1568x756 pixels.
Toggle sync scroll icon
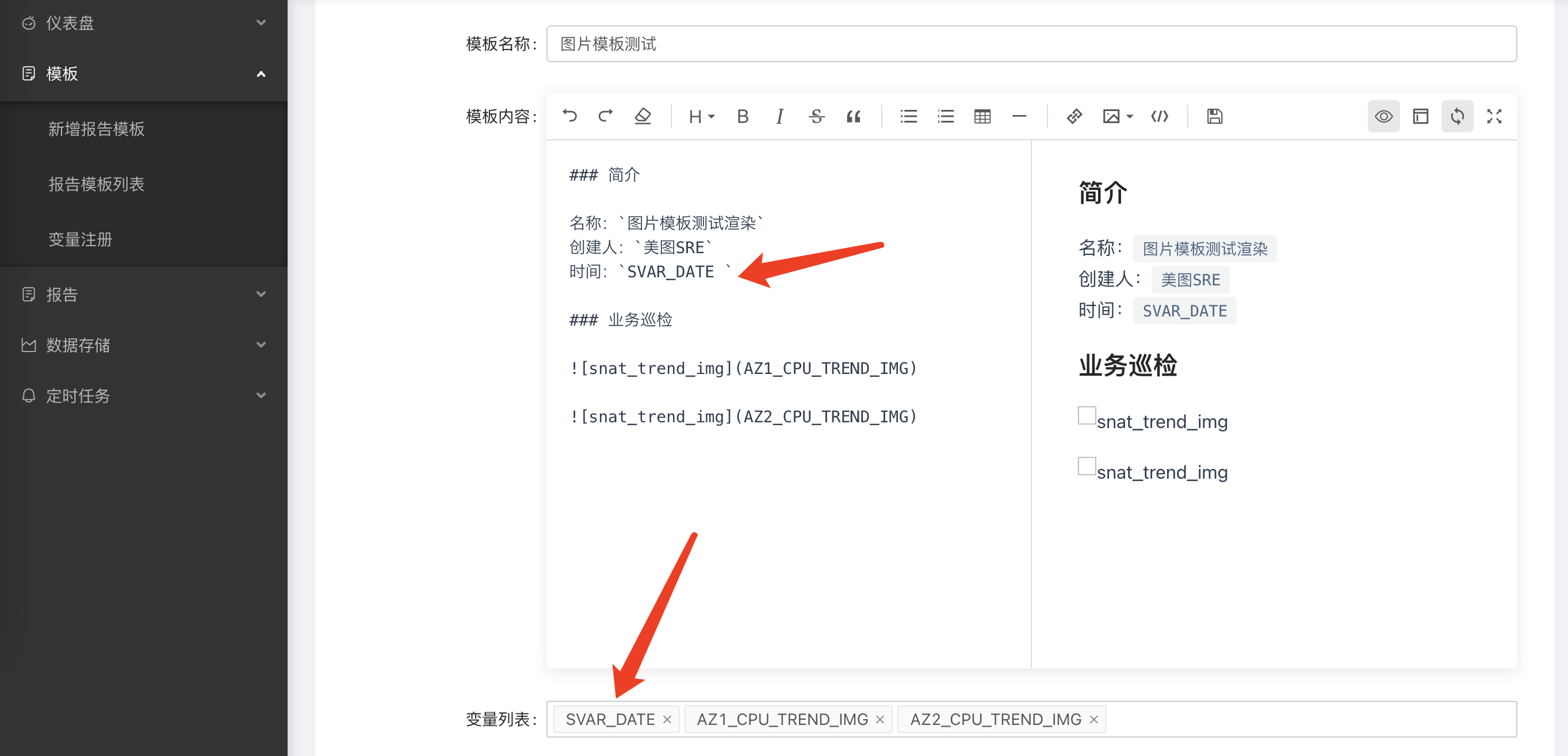[1456, 116]
